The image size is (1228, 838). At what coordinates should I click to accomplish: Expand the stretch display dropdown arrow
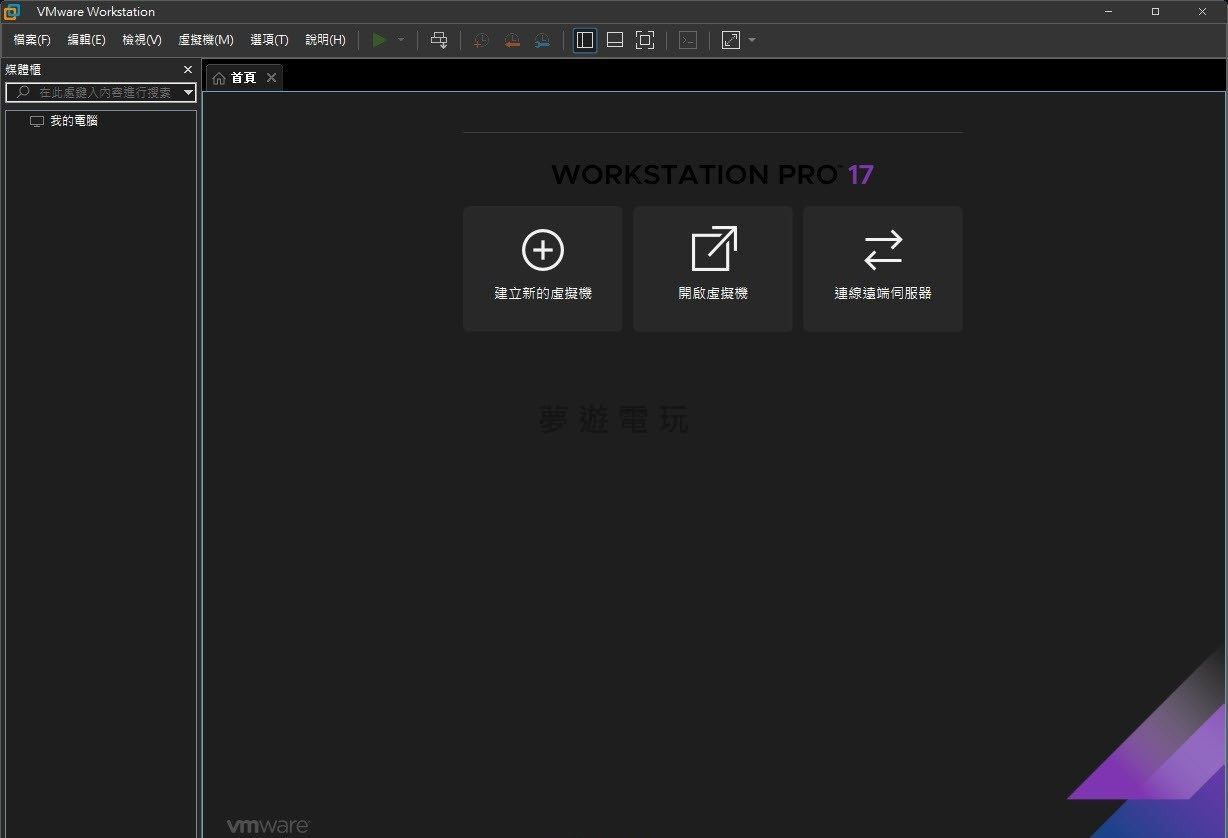(x=752, y=40)
